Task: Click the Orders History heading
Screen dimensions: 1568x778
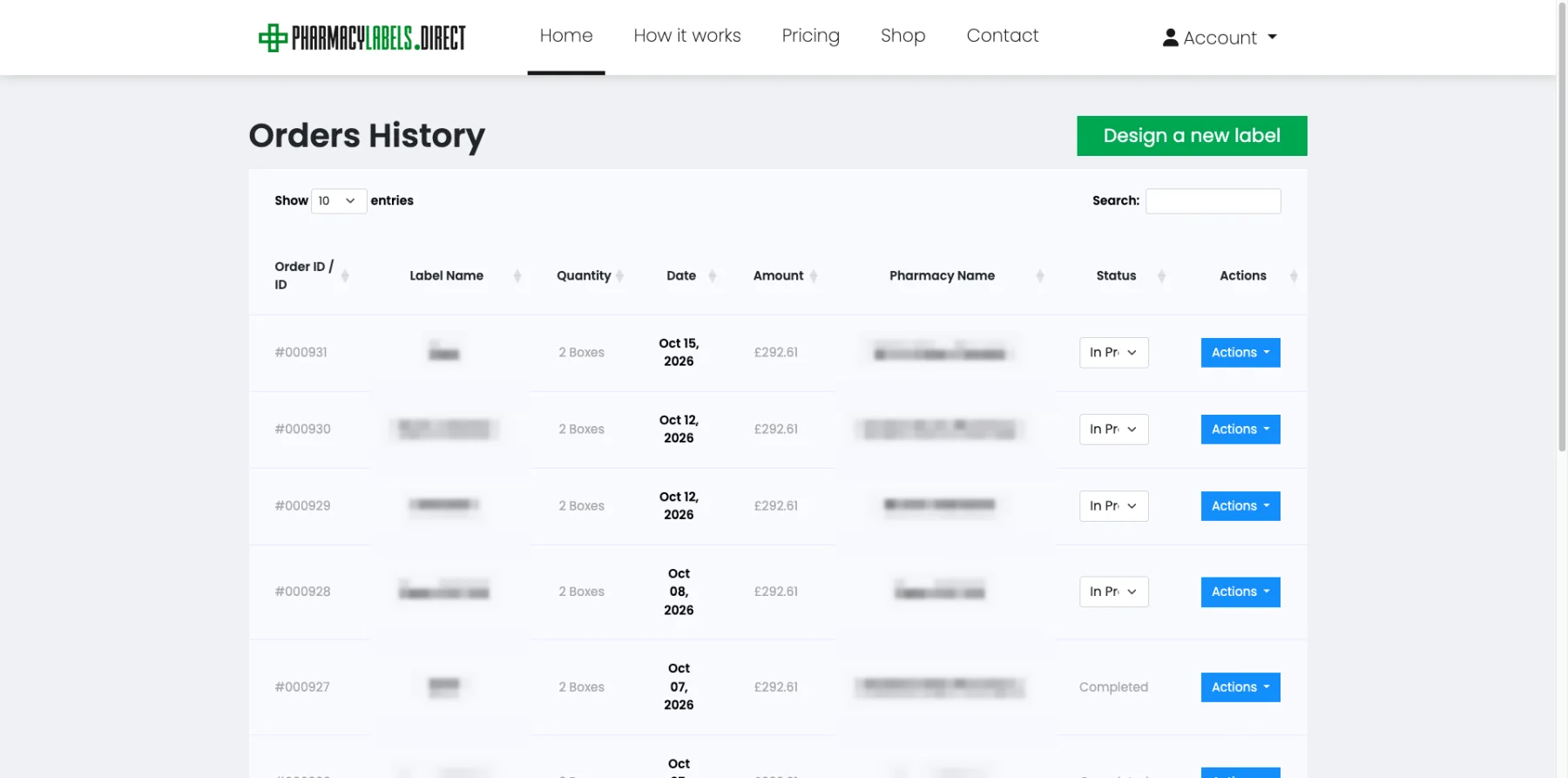Action: click(367, 136)
